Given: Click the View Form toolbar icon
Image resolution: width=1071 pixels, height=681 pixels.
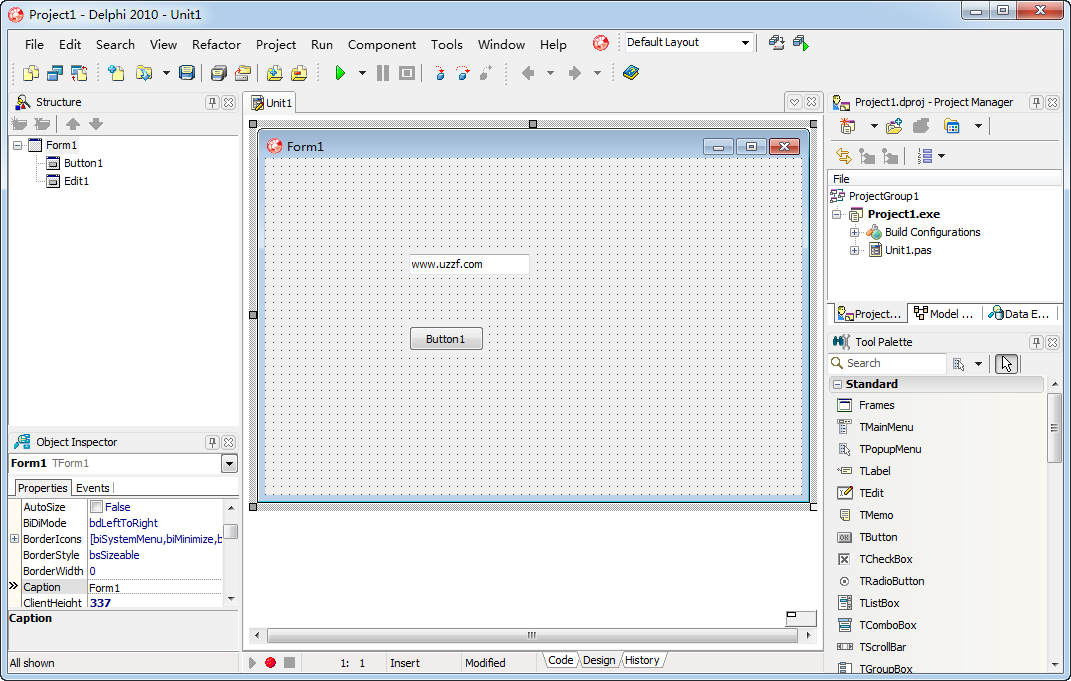Looking at the screenshot, I should (55, 73).
